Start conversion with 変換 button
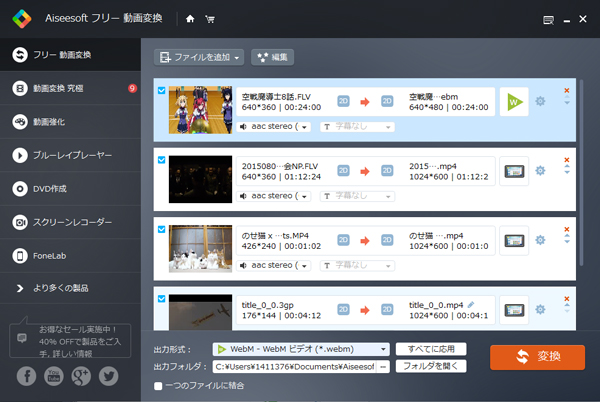 pos(537,357)
